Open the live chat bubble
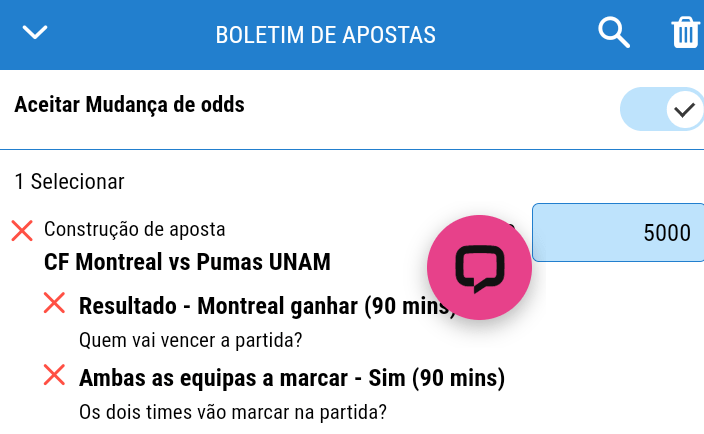 479,268
